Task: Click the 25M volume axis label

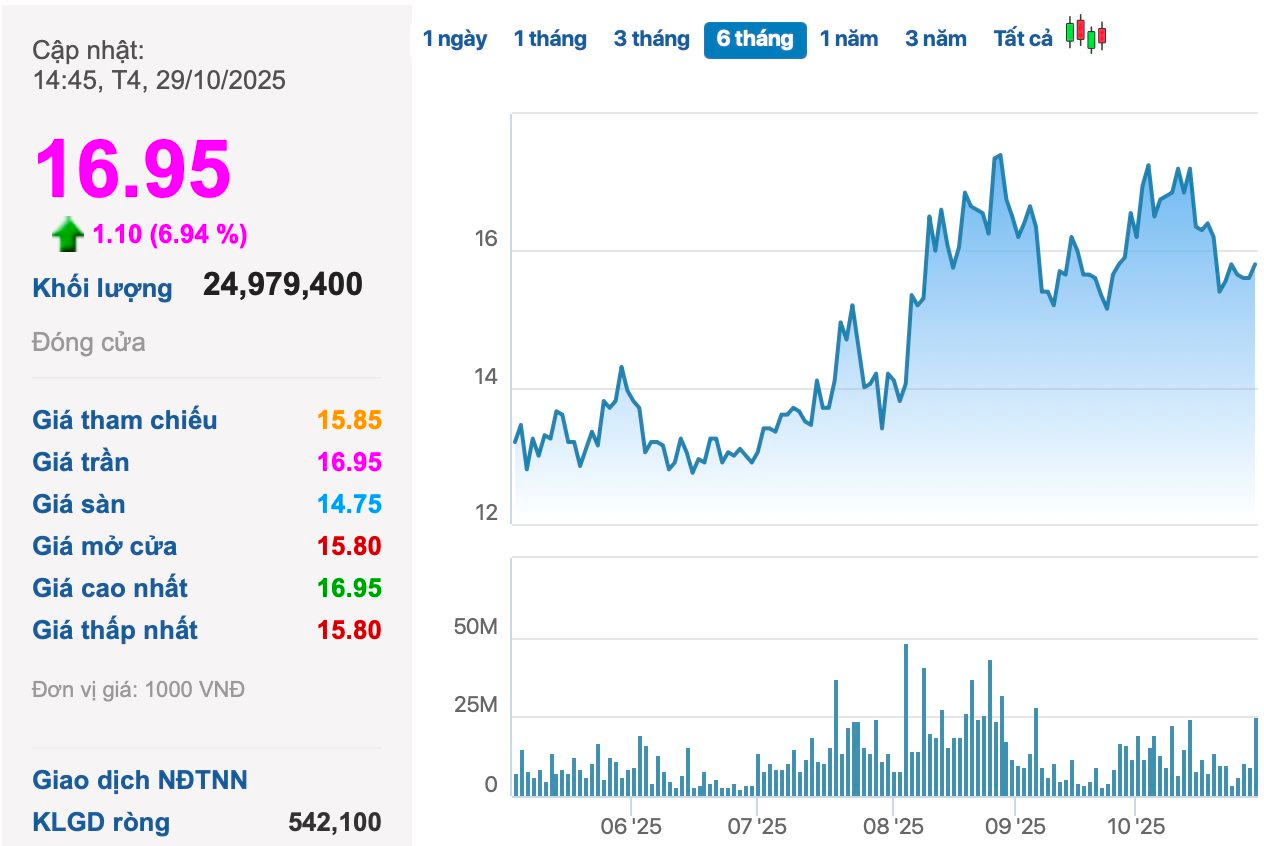Action: 475,705
